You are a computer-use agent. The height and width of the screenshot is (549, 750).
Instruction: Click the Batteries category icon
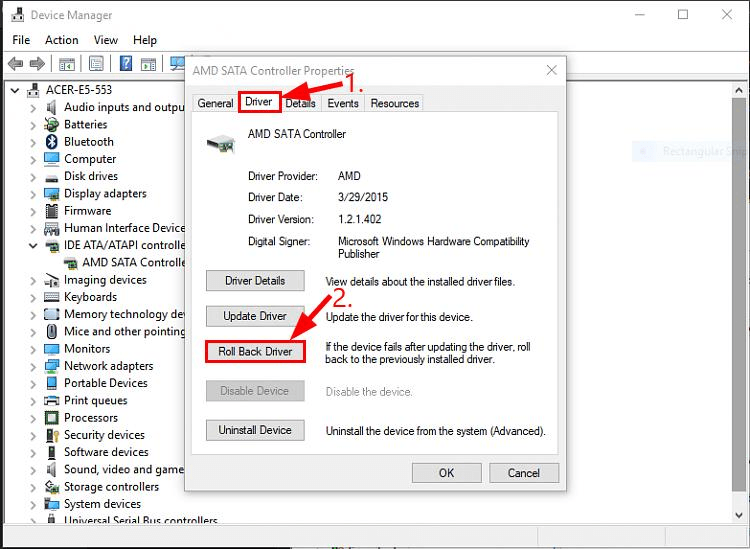(52, 125)
